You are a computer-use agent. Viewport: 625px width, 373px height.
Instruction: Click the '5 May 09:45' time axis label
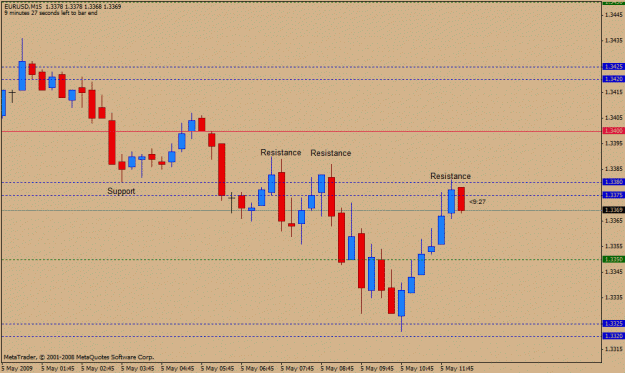377,369
